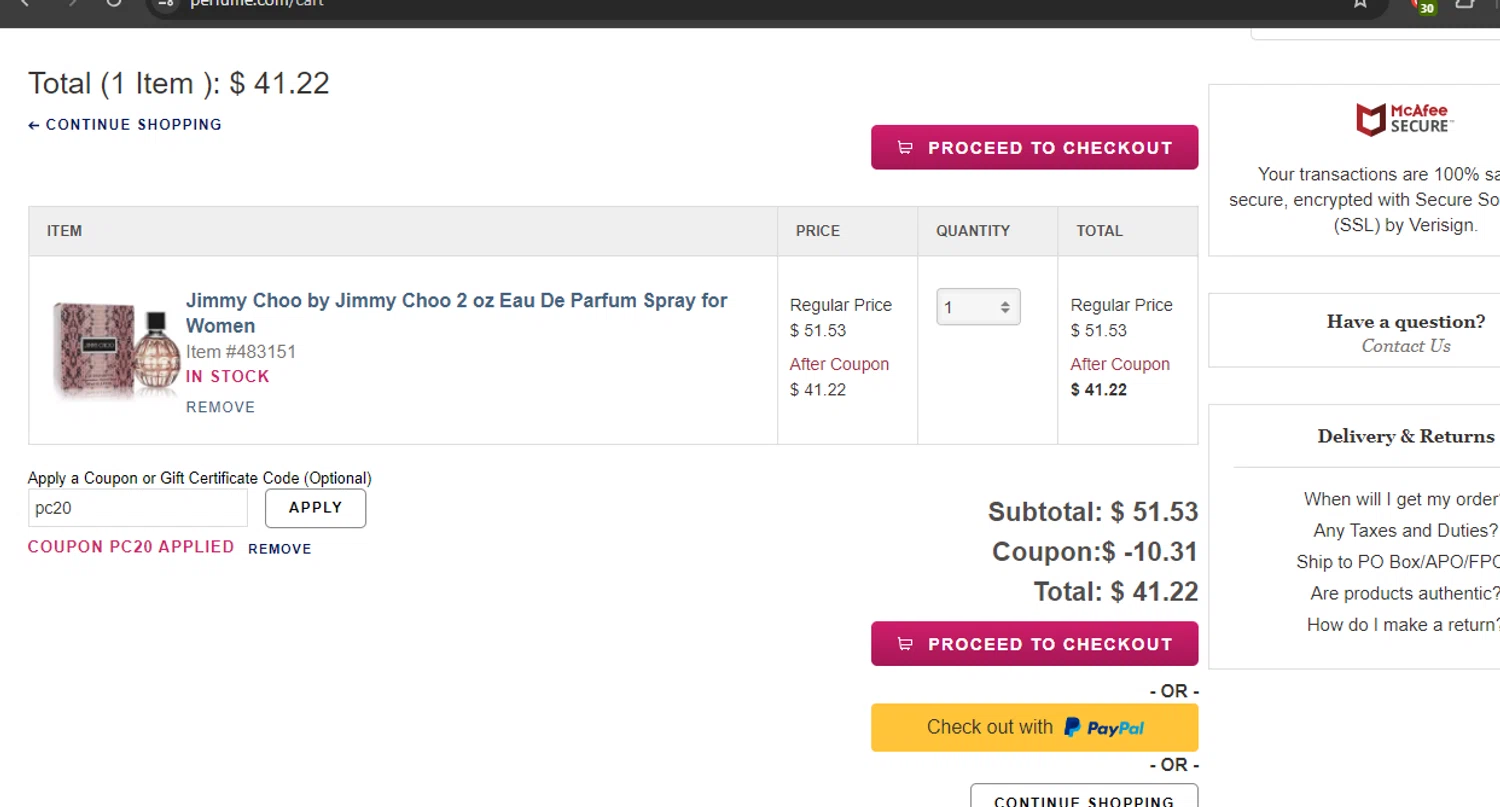Click the cart icon on the Proceed to Checkout button above the item table
The width and height of the screenshot is (1500, 807).
(x=905, y=148)
